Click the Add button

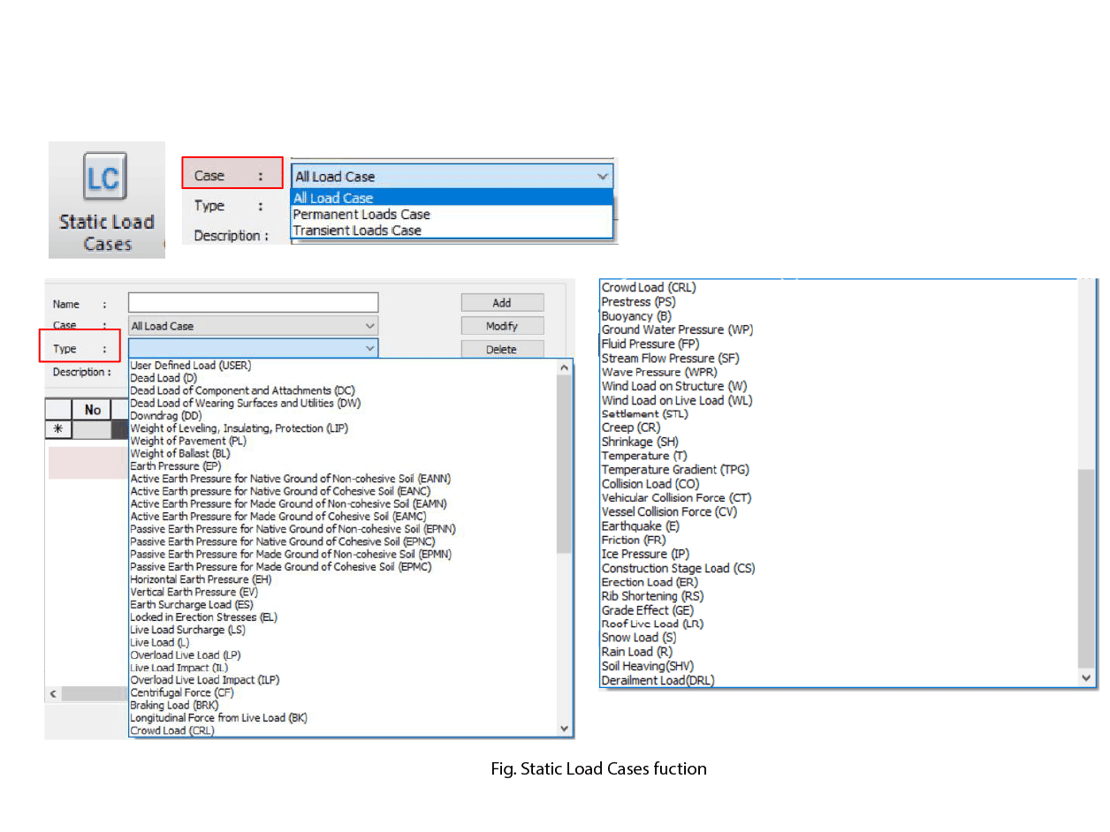(502, 303)
